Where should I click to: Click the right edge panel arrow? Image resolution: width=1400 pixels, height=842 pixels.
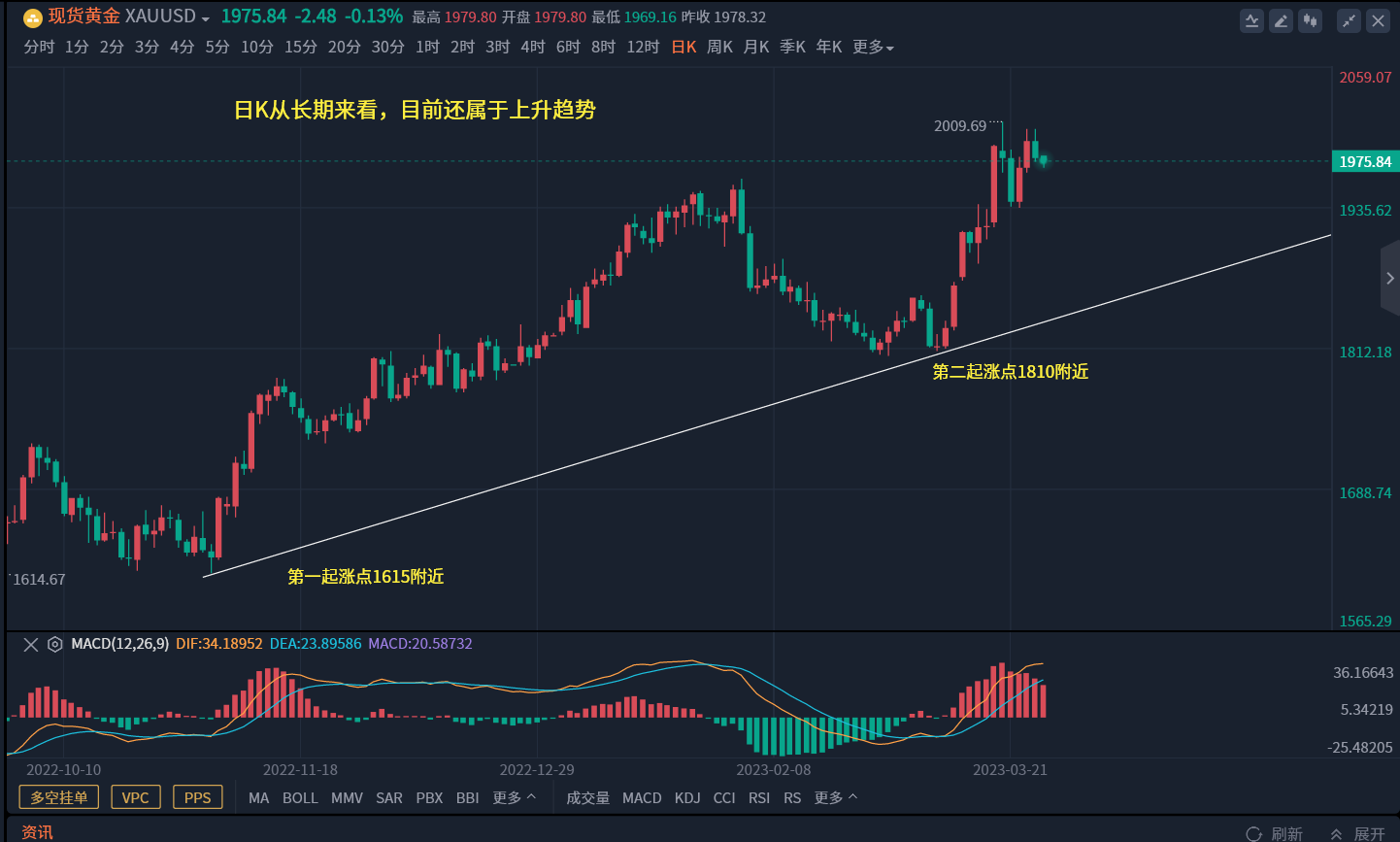pyautogui.click(x=1392, y=278)
